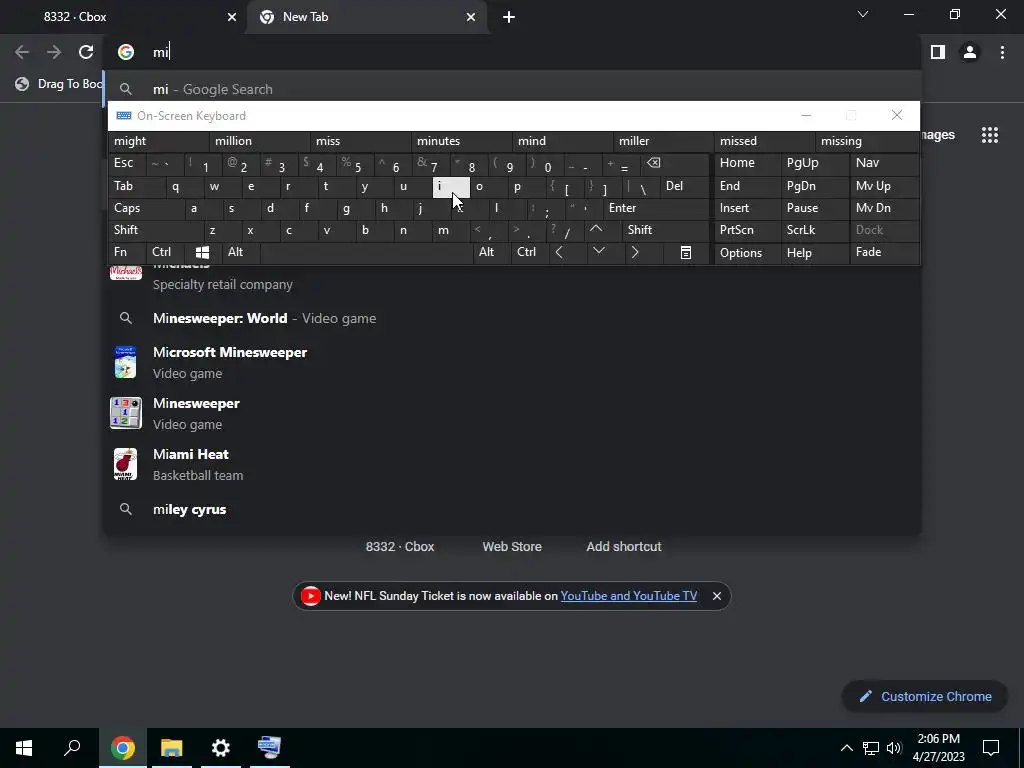Tap the Backspace key icon
The width and height of the screenshot is (1024, 768).
pos(675,163)
